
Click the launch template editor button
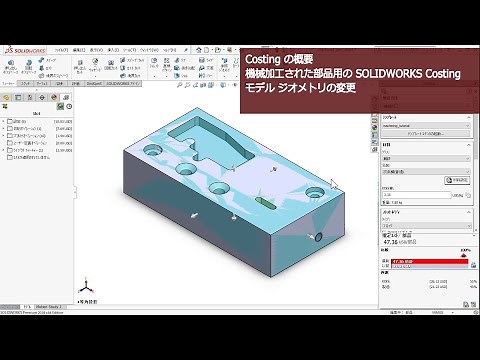426,134
